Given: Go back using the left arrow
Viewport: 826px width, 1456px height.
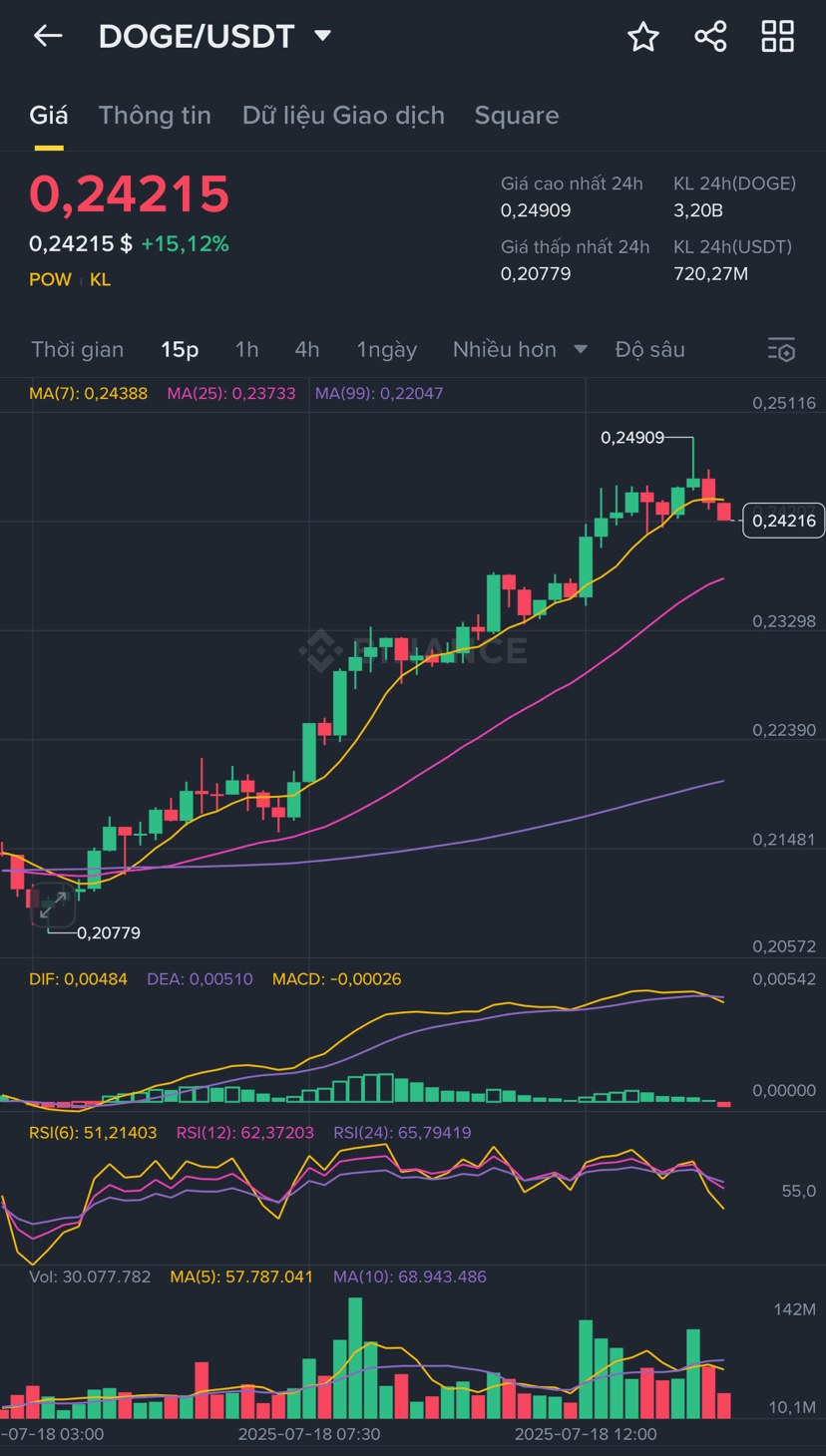Looking at the screenshot, I should coord(48,36).
